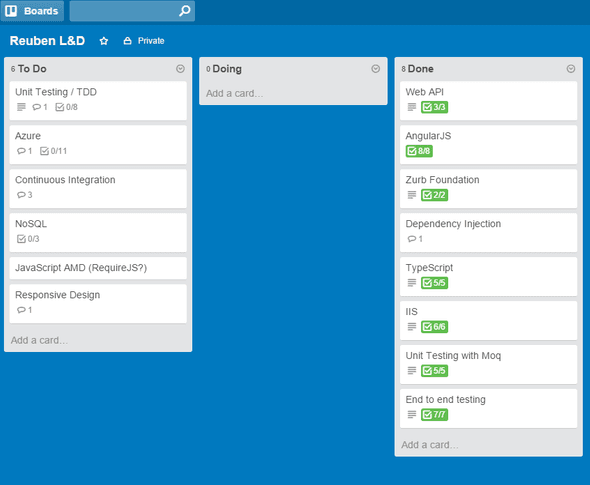Viewport: 590px width, 485px height.
Task: Click the 8/8 checklist badge on AngularJS
Action: [x=419, y=151]
